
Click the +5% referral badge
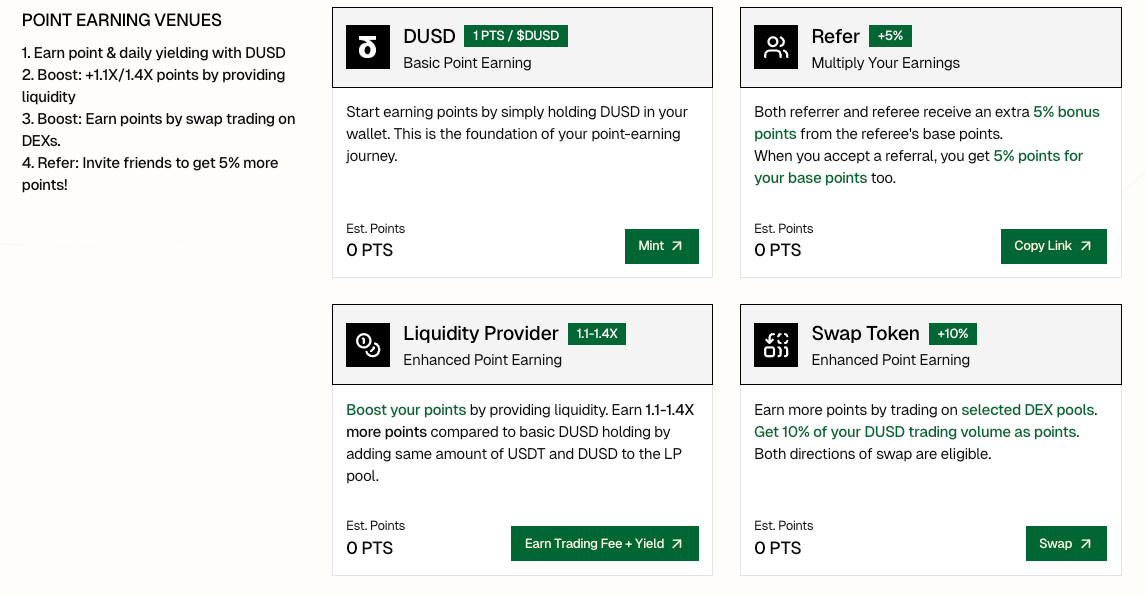click(890, 36)
